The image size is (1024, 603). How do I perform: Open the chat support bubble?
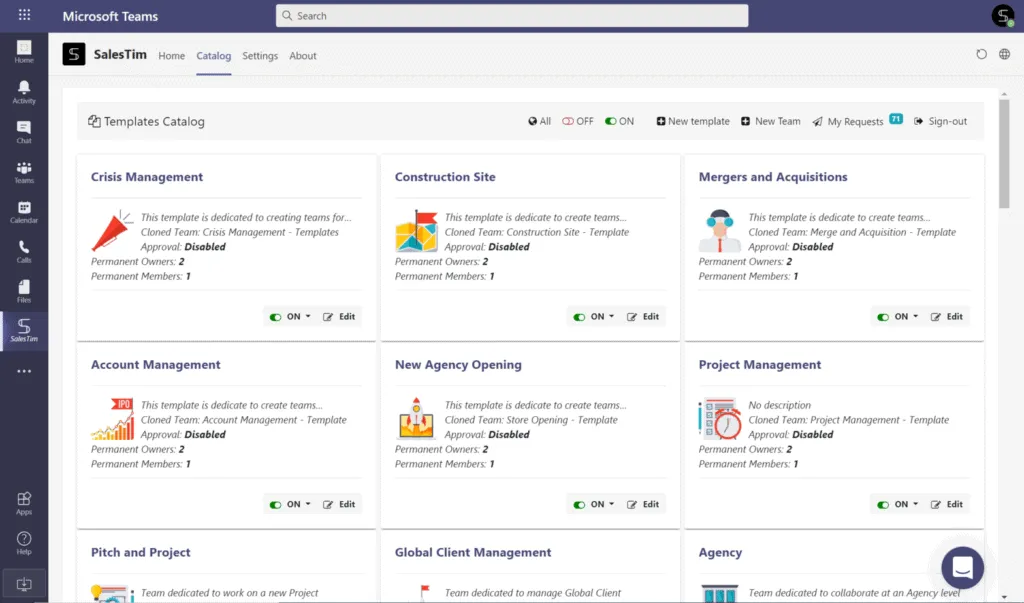point(962,568)
